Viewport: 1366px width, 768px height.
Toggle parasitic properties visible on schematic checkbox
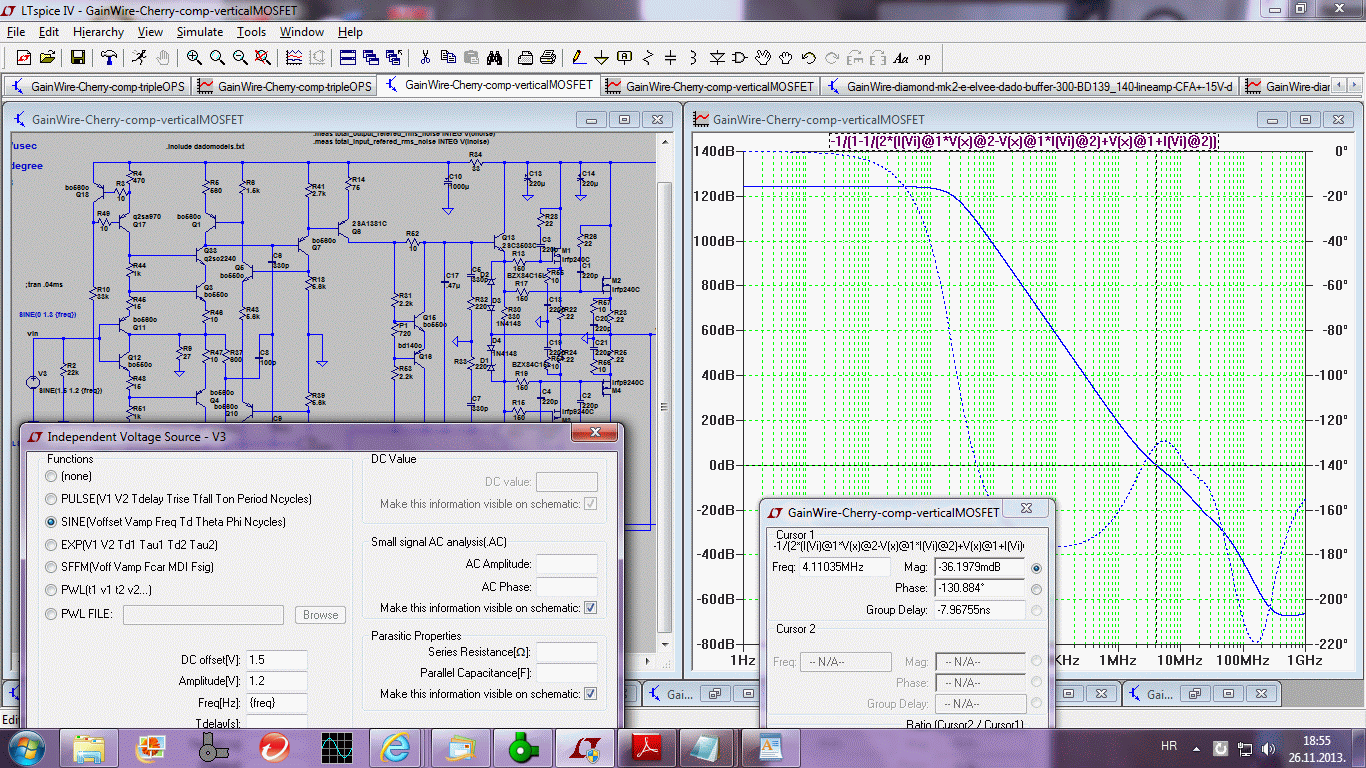coord(591,694)
